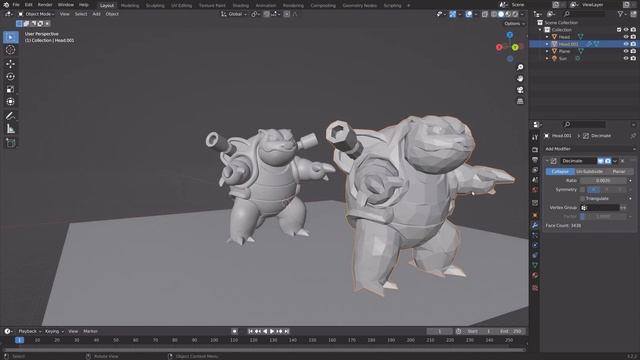The width and height of the screenshot is (640, 360).
Task: Switch to the Sculpting workspace tab
Action: 155,5
